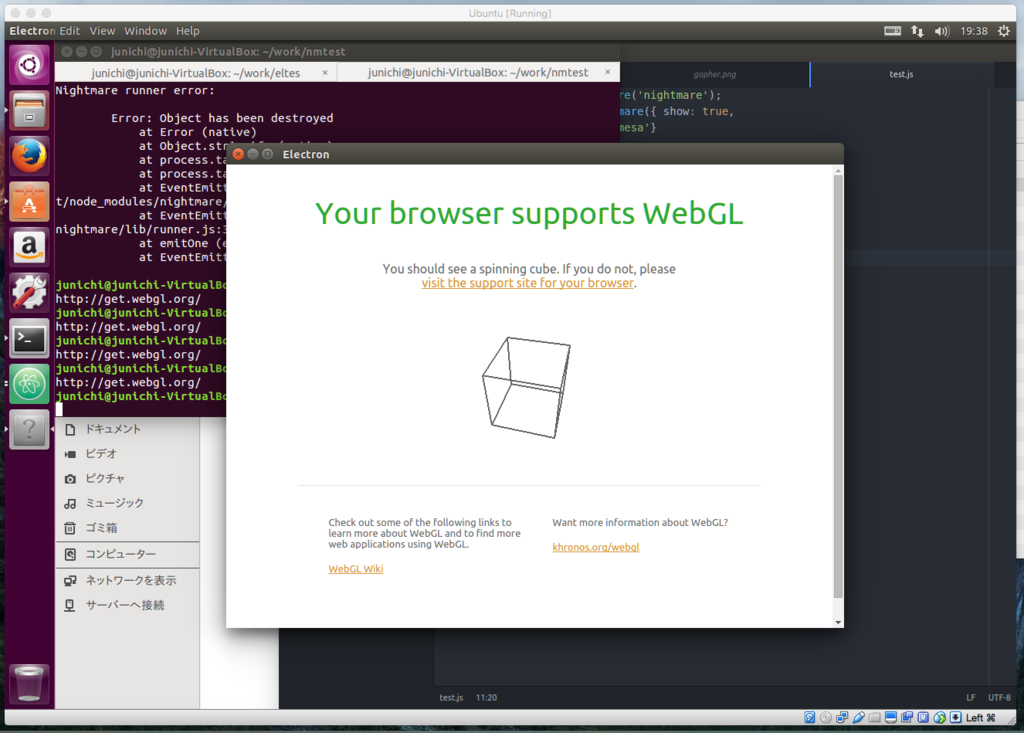Open the khronos.org/webgl link
This screenshot has height=733, width=1024.
coord(596,547)
